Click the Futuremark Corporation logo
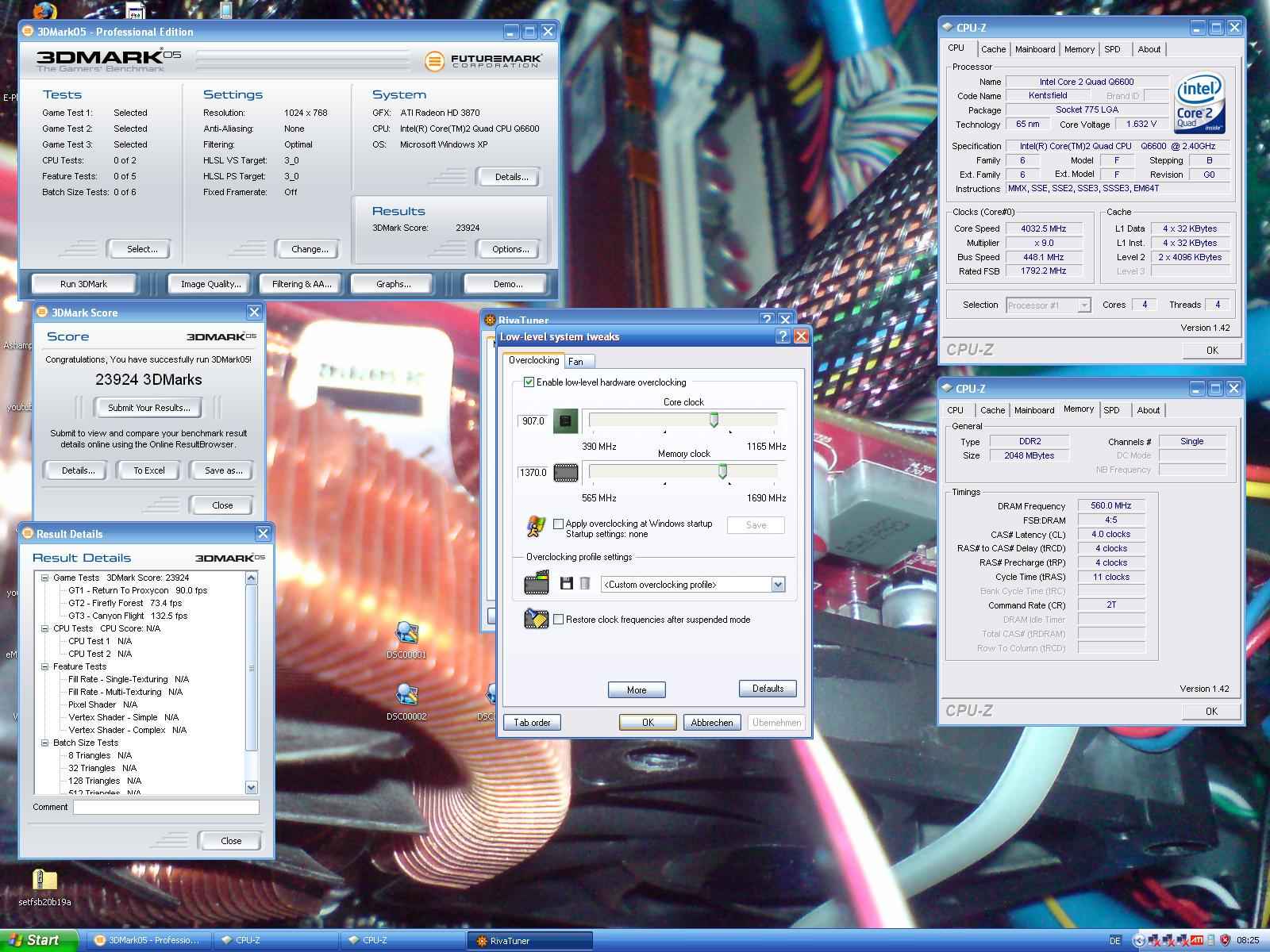Screen dimensions: 1270x952 click(483, 61)
